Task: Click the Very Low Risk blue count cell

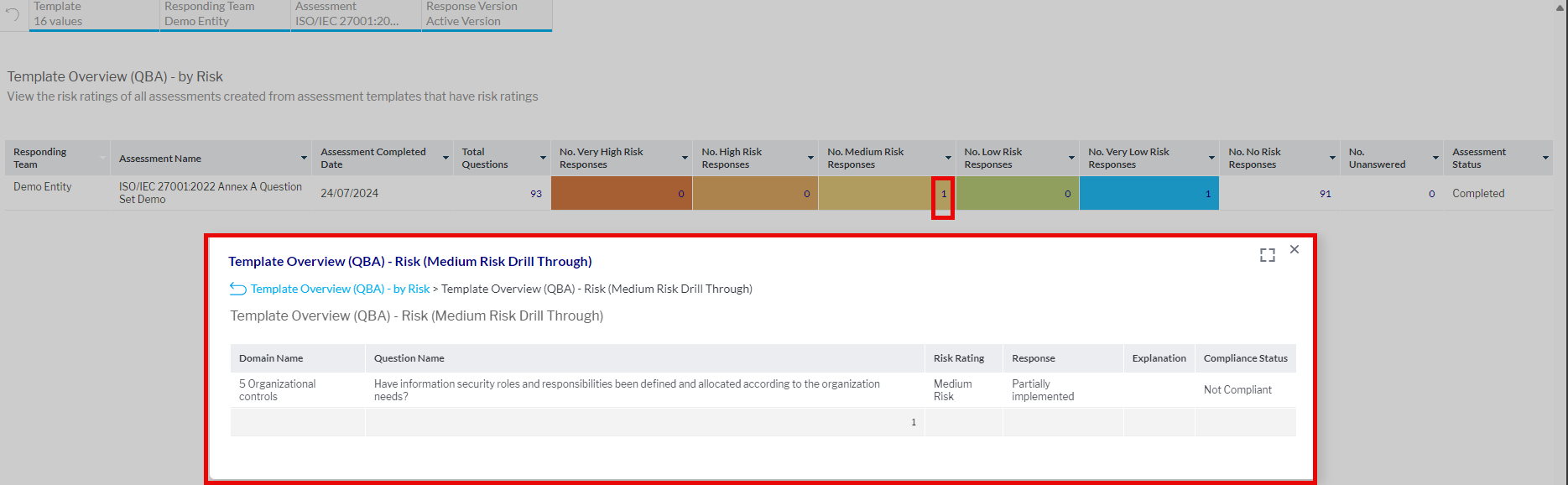Action: [1149, 193]
